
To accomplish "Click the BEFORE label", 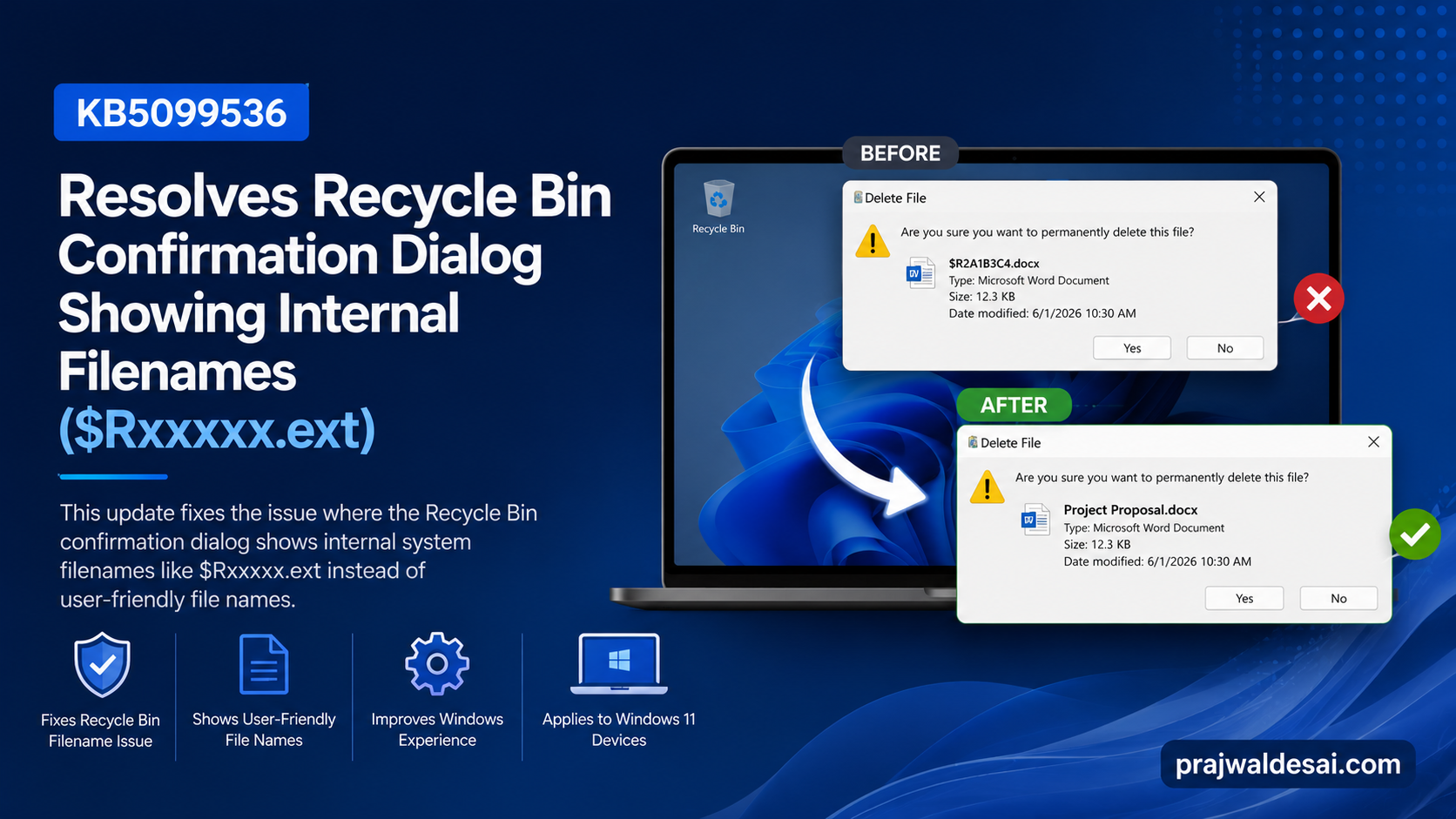I will click(900, 153).
